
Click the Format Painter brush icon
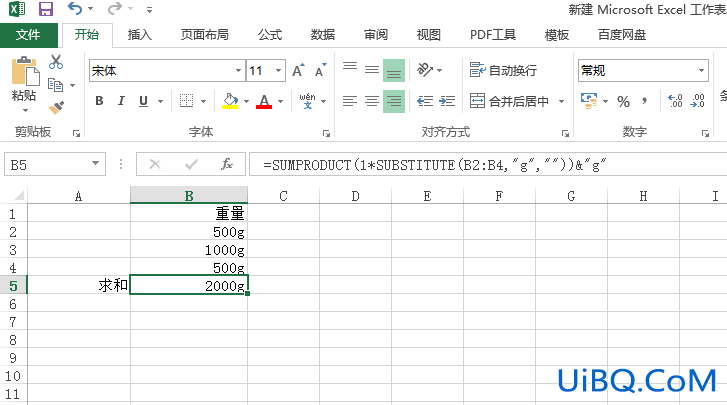click(x=56, y=108)
